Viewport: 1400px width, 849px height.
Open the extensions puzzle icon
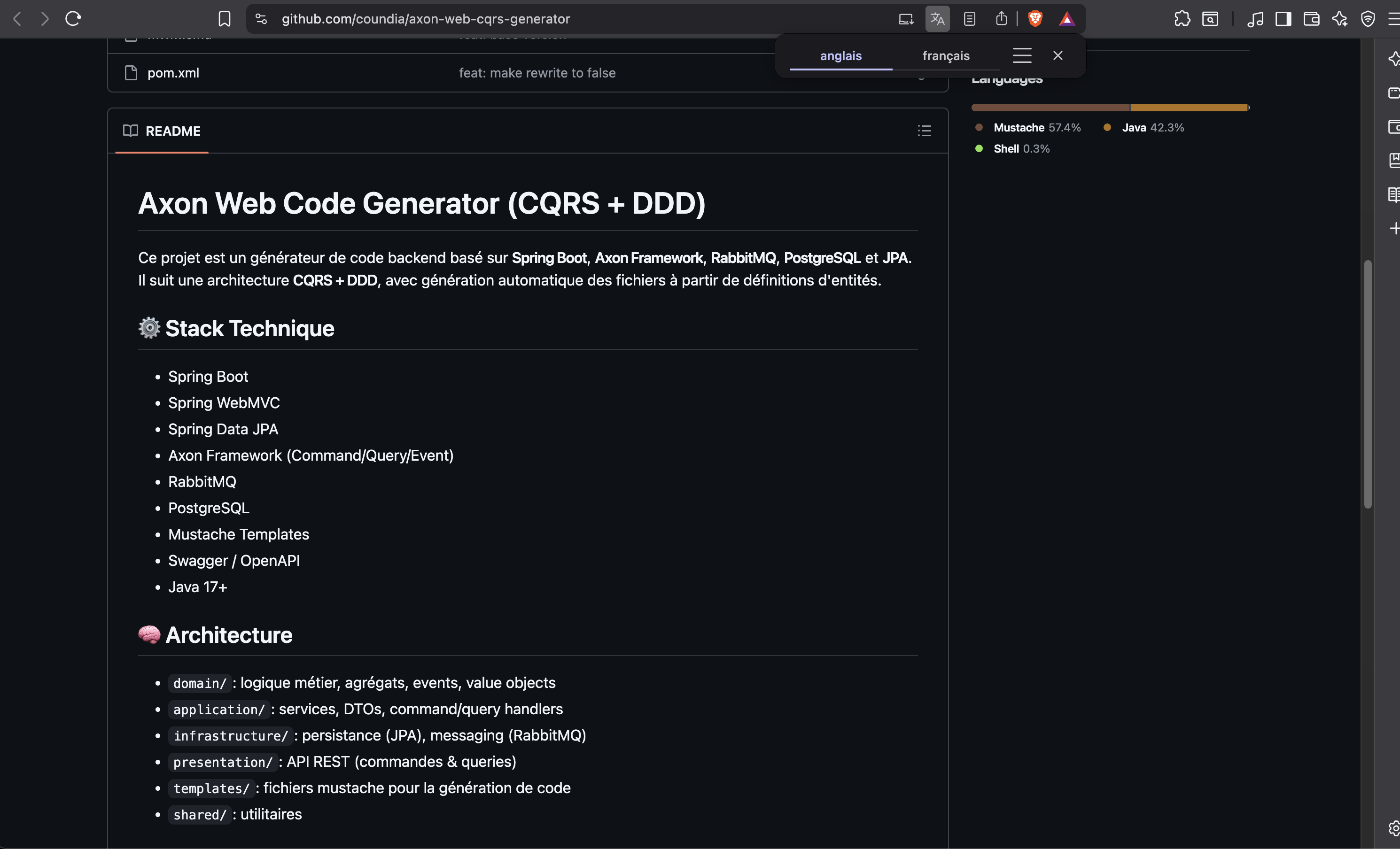(1182, 19)
